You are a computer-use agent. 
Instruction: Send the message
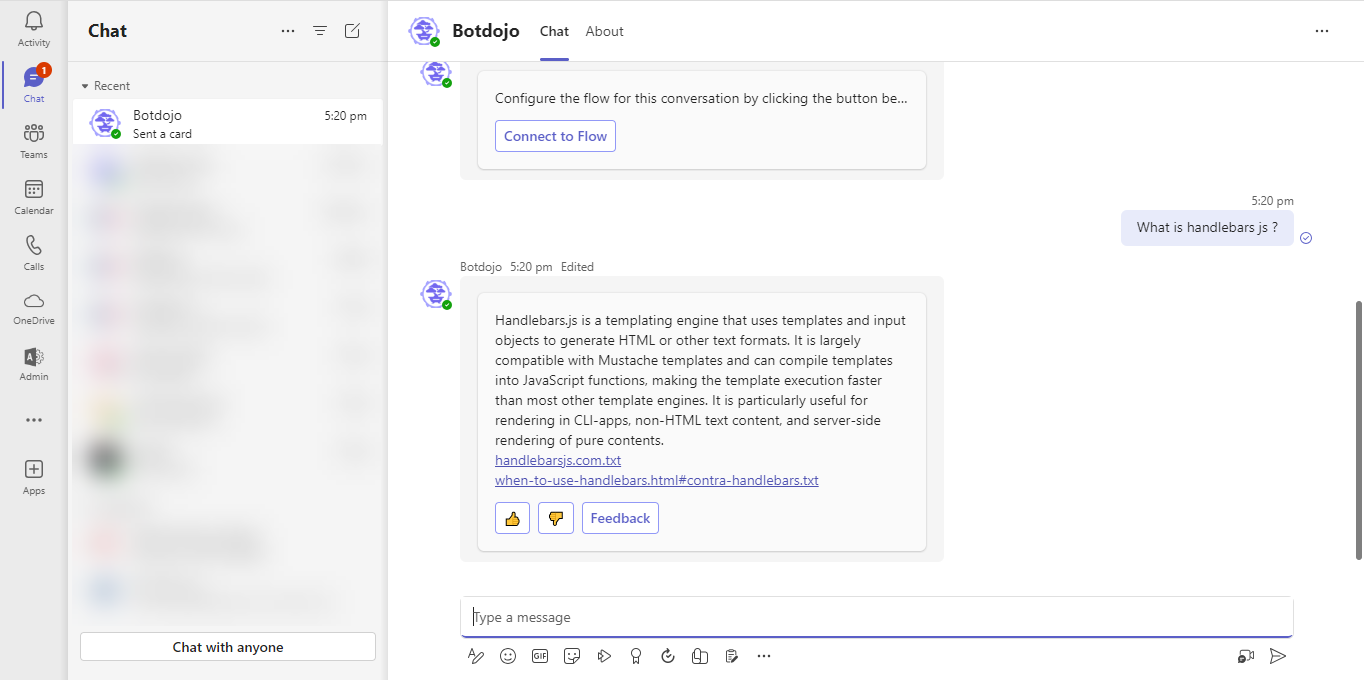[x=1277, y=656]
